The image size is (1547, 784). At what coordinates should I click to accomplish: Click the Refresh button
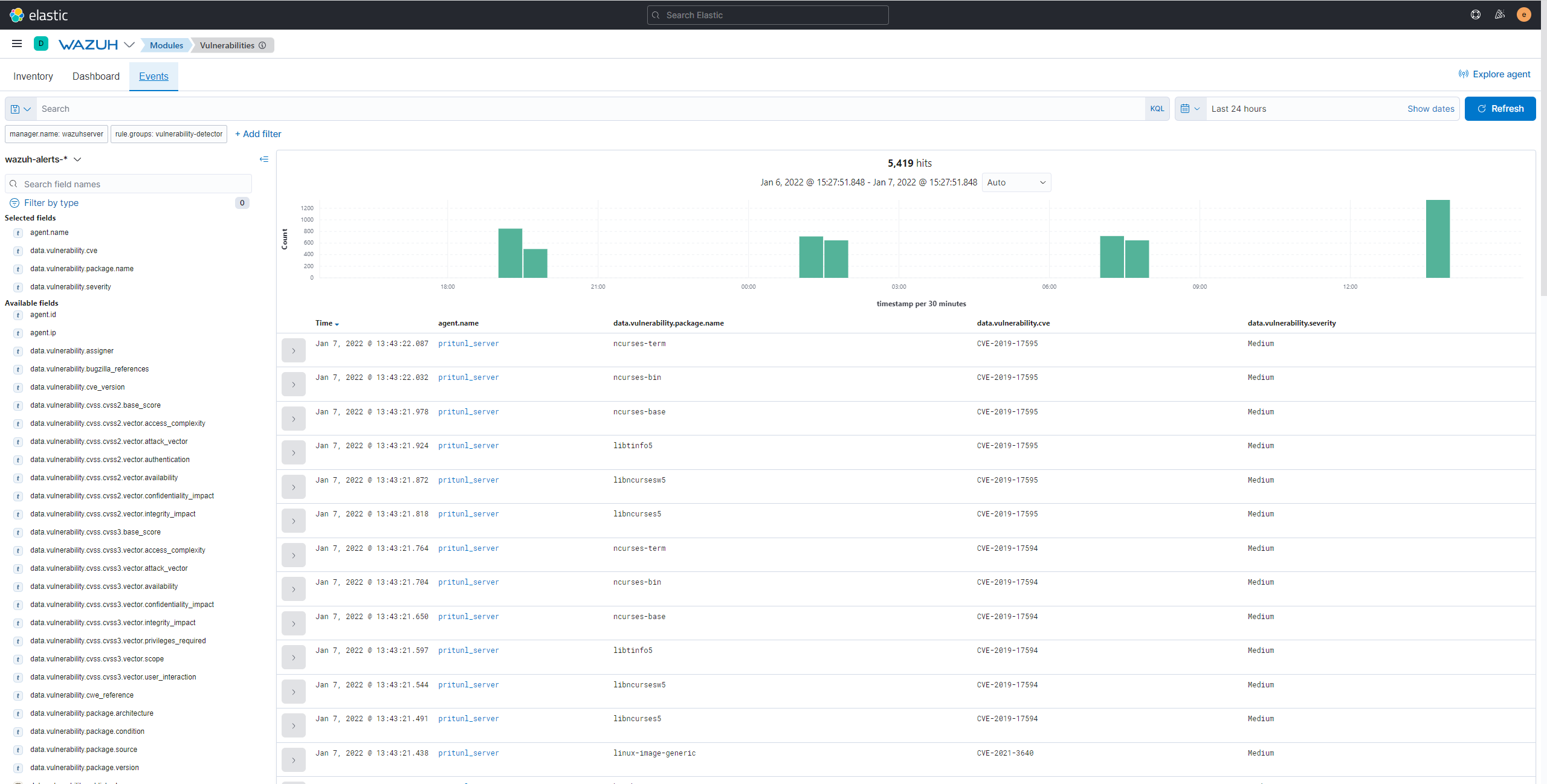(1500, 109)
